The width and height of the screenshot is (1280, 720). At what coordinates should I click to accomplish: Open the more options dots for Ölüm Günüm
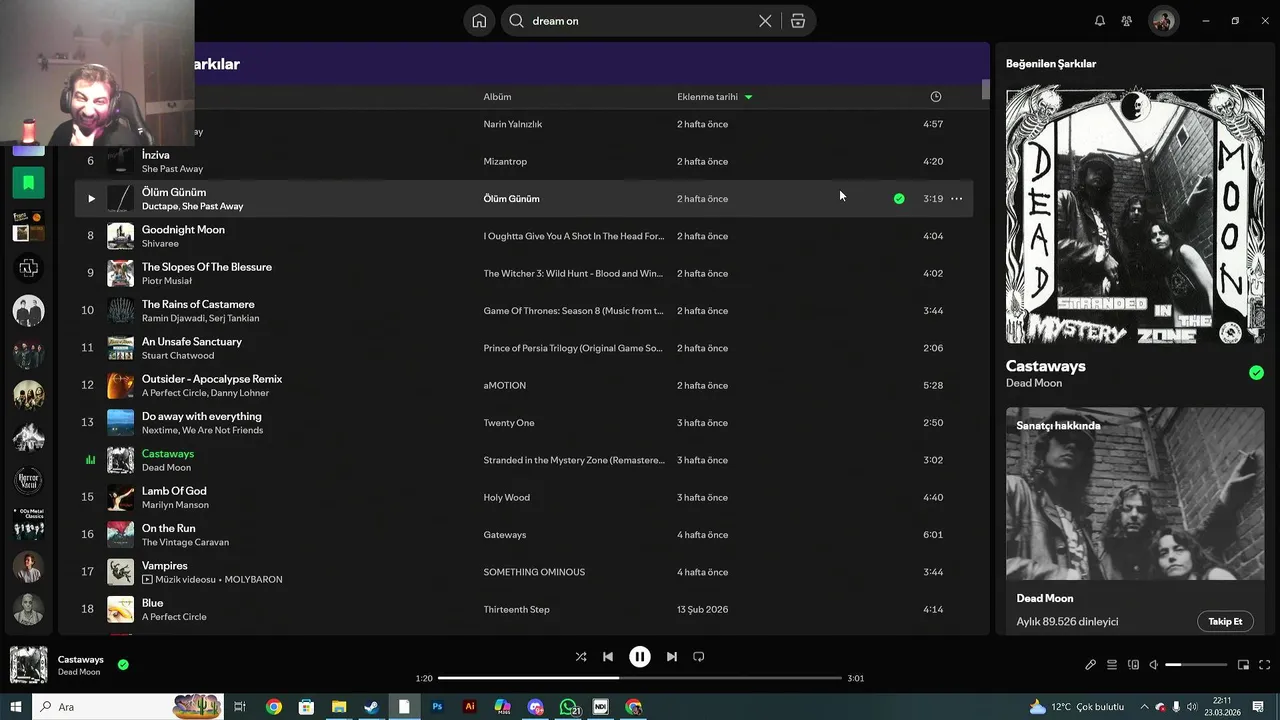pyautogui.click(x=957, y=199)
